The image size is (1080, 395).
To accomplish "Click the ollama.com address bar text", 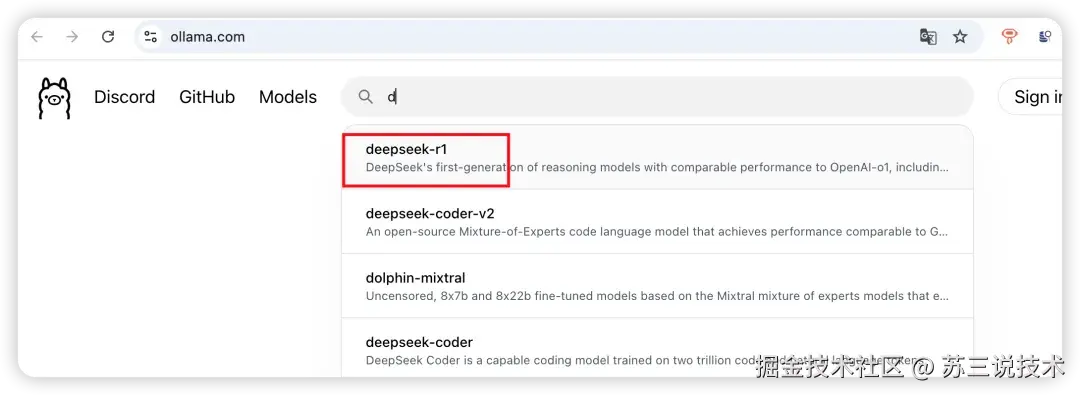I will 207,37.
